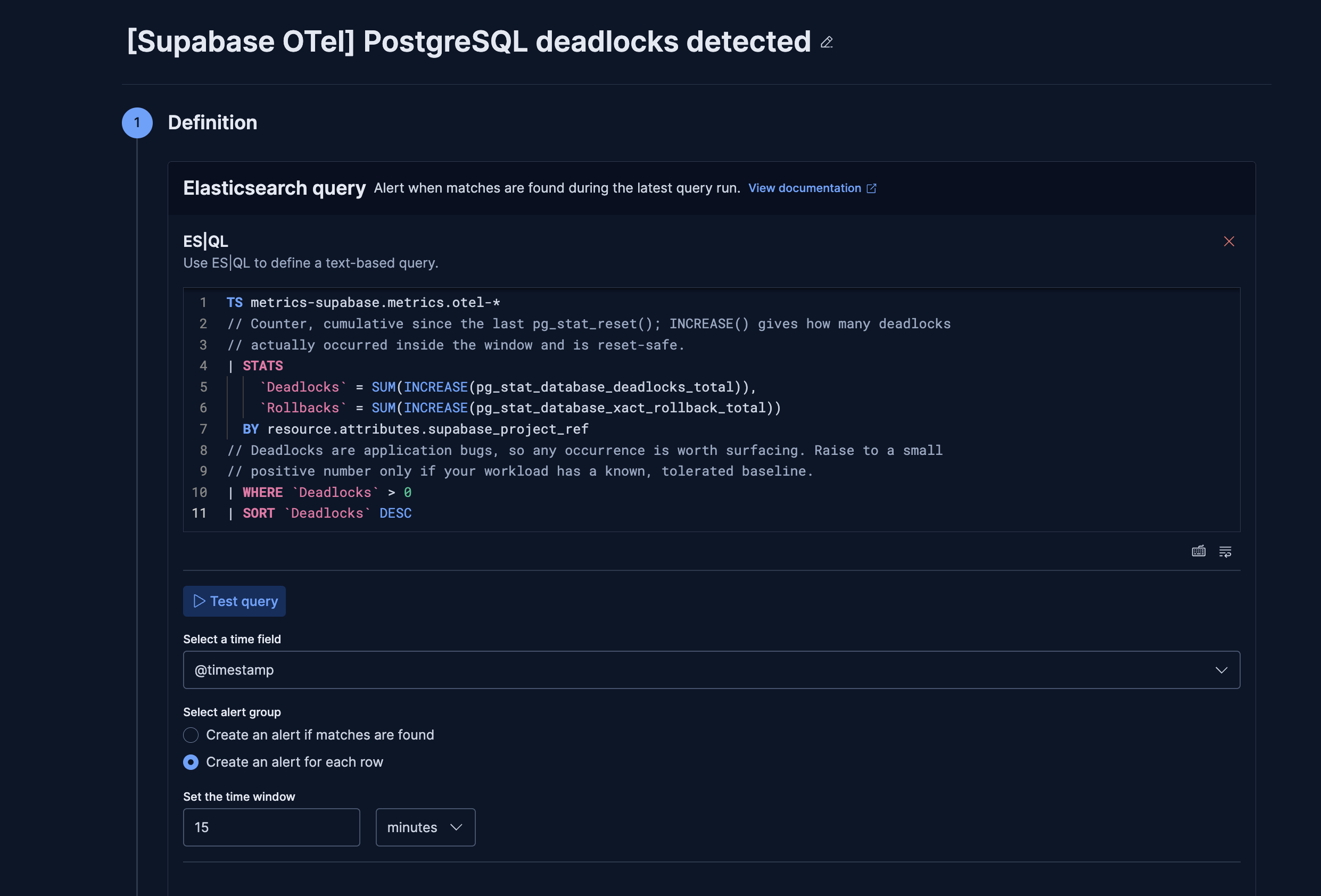The width and height of the screenshot is (1321, 896).
Task: Click the Definition step heading
Action: point(212,123)
